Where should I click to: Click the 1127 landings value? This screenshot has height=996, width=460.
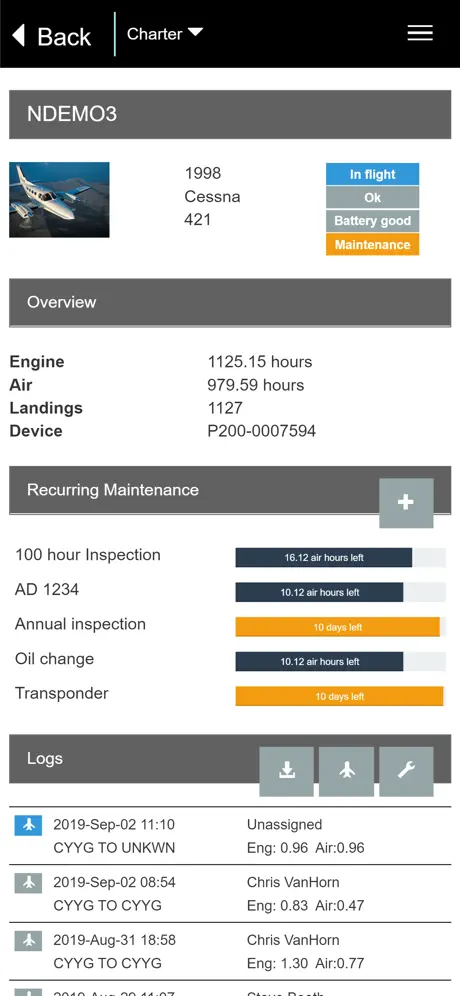(225, 408)
